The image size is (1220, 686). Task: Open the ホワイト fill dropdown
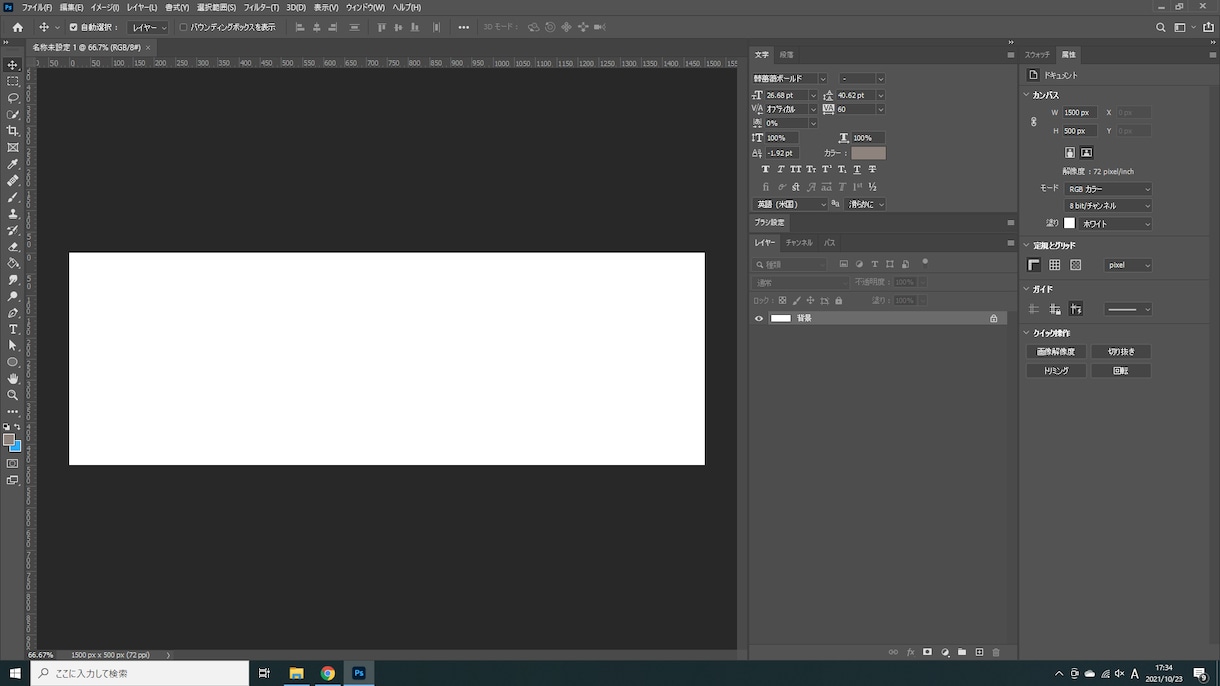point(1116,224)
